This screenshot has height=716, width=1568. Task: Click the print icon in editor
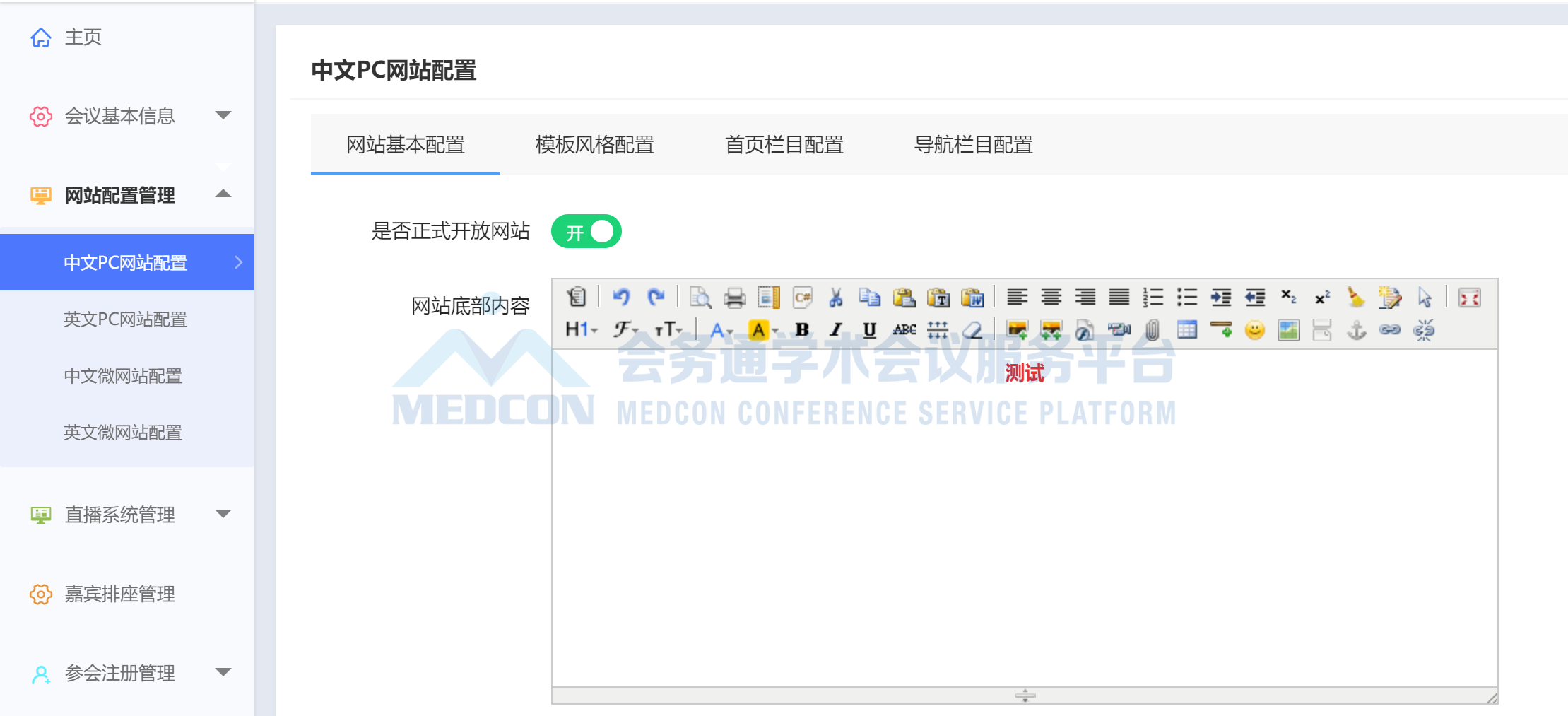click(x=734, y=298)
